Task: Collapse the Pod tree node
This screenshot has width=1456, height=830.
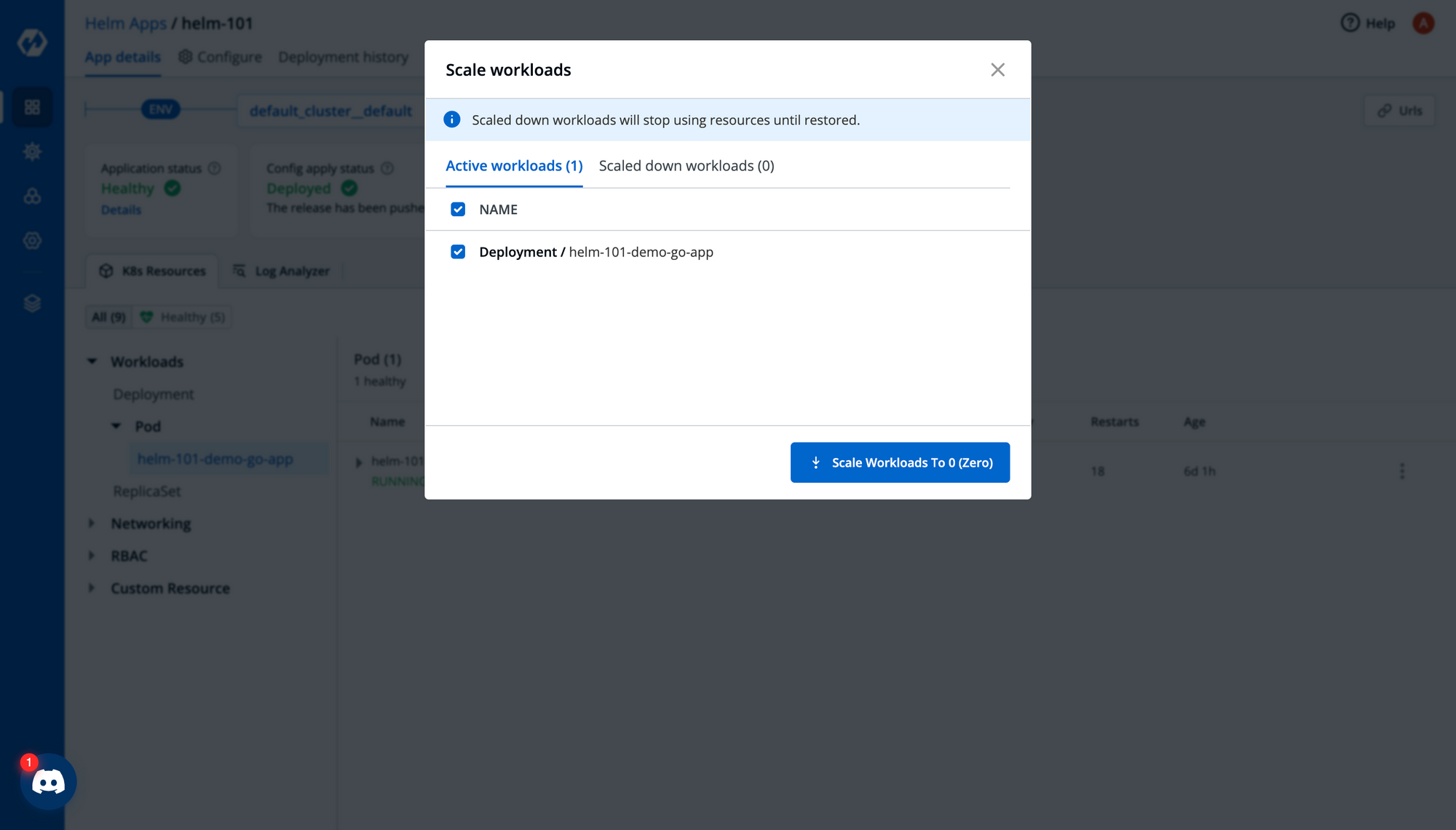Action: pos(116,426)
